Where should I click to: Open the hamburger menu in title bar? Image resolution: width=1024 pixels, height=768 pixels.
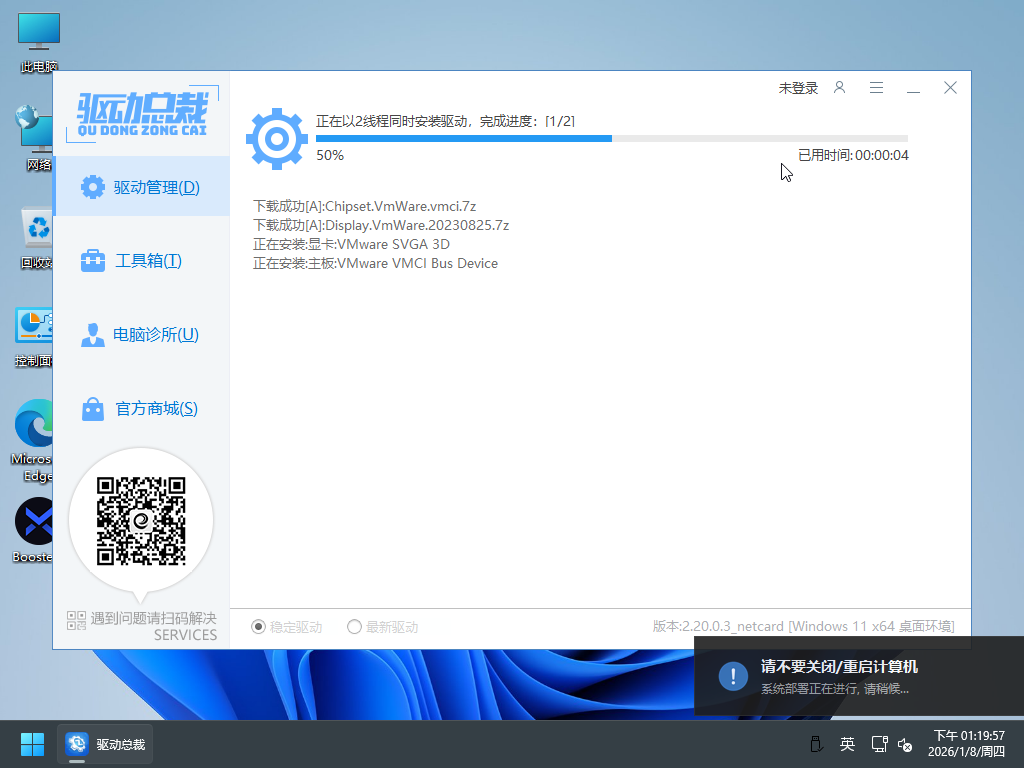[876, 88]
